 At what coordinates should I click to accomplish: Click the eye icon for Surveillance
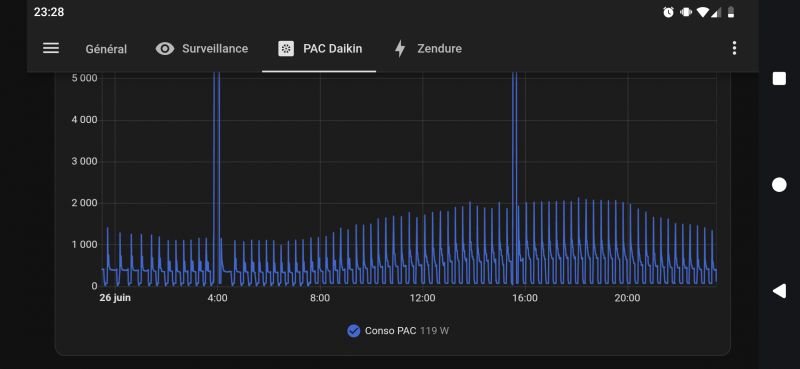(165, 49)
